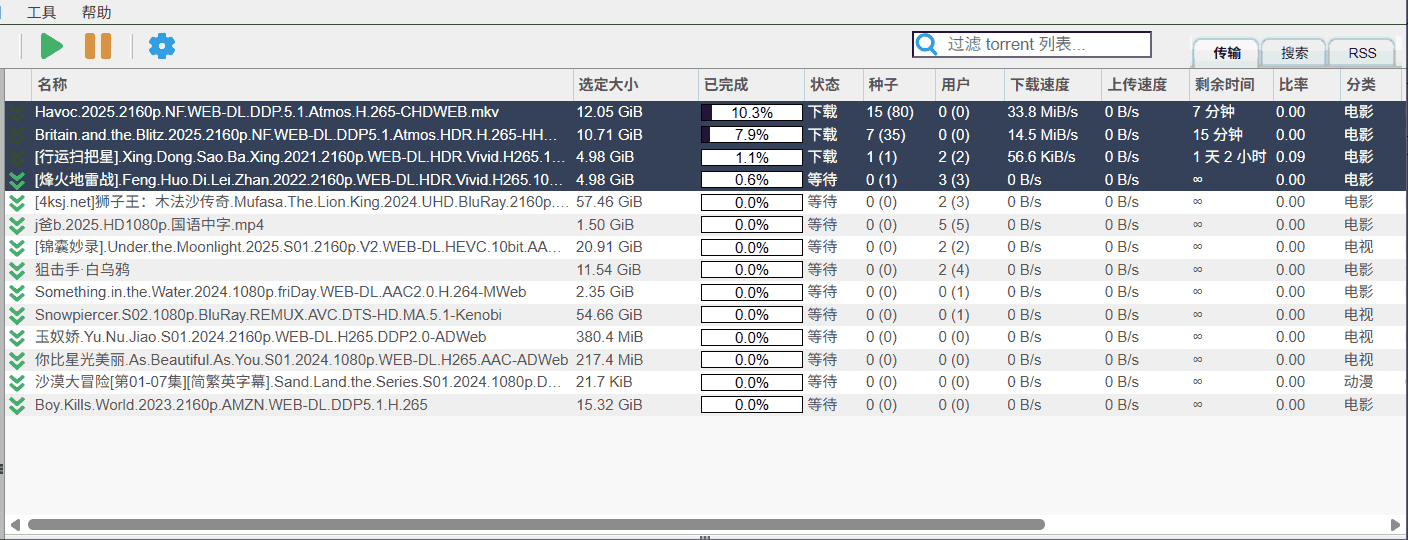The image size is (1408, 540).
Task: Click queued icon of Yu.Nu.Jiao row
Action: point(17,337)
